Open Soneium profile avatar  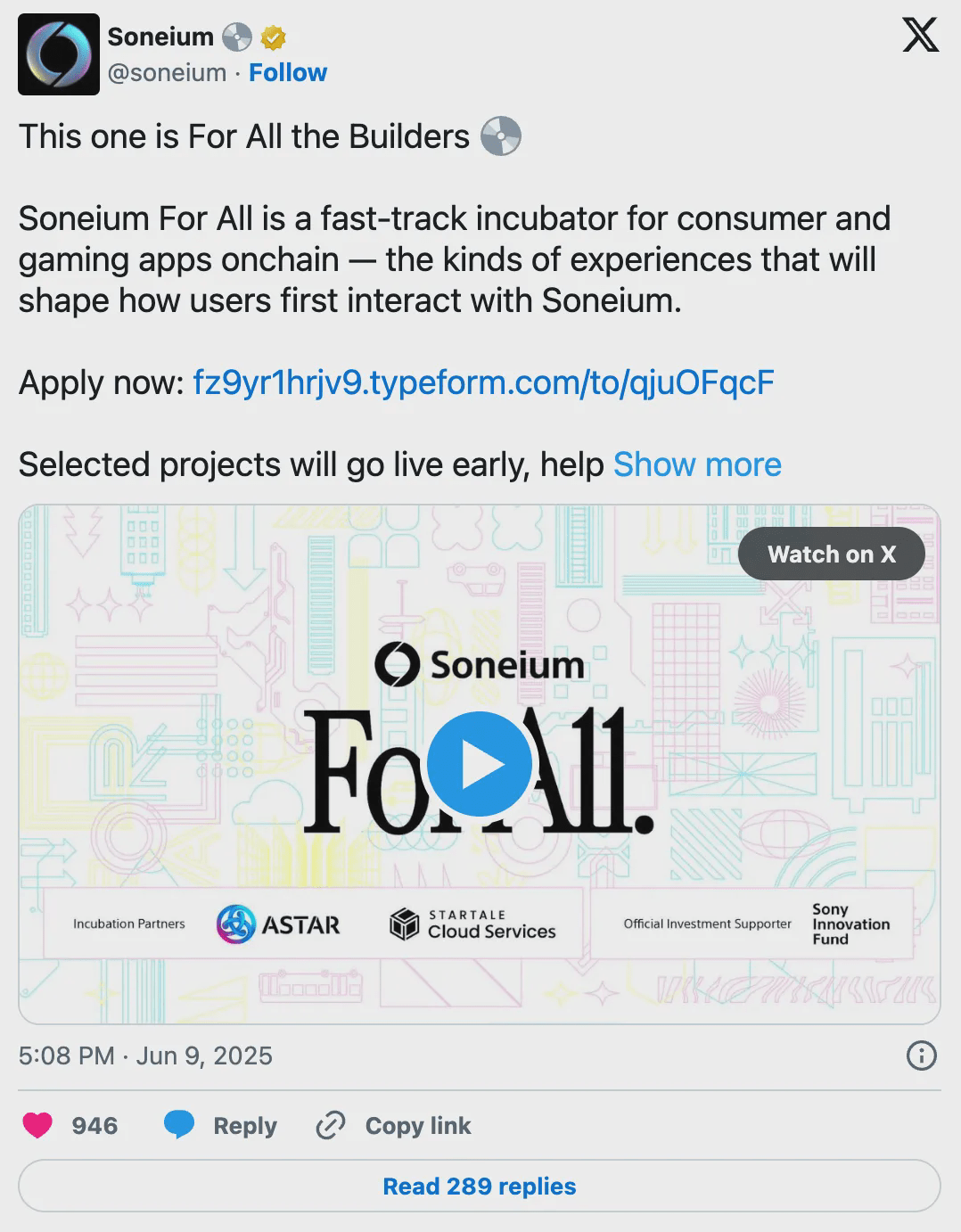(x=59, y=54)
